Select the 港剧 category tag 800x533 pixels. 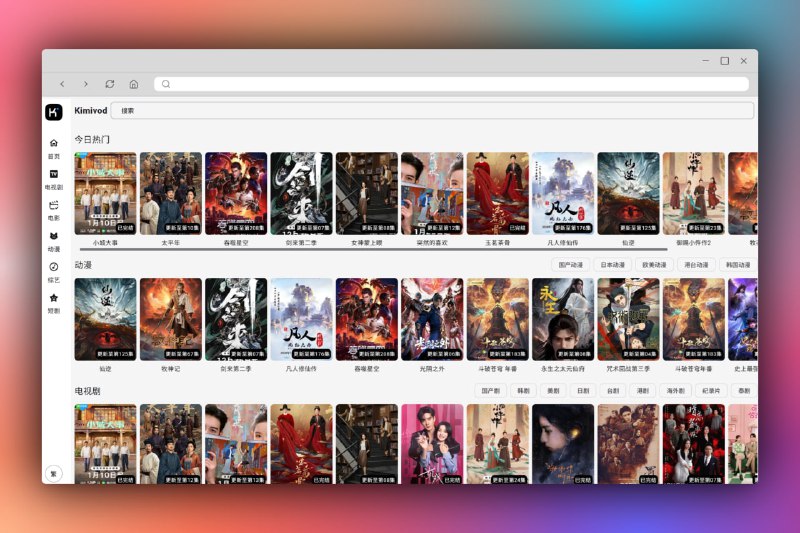pos(643,391)
